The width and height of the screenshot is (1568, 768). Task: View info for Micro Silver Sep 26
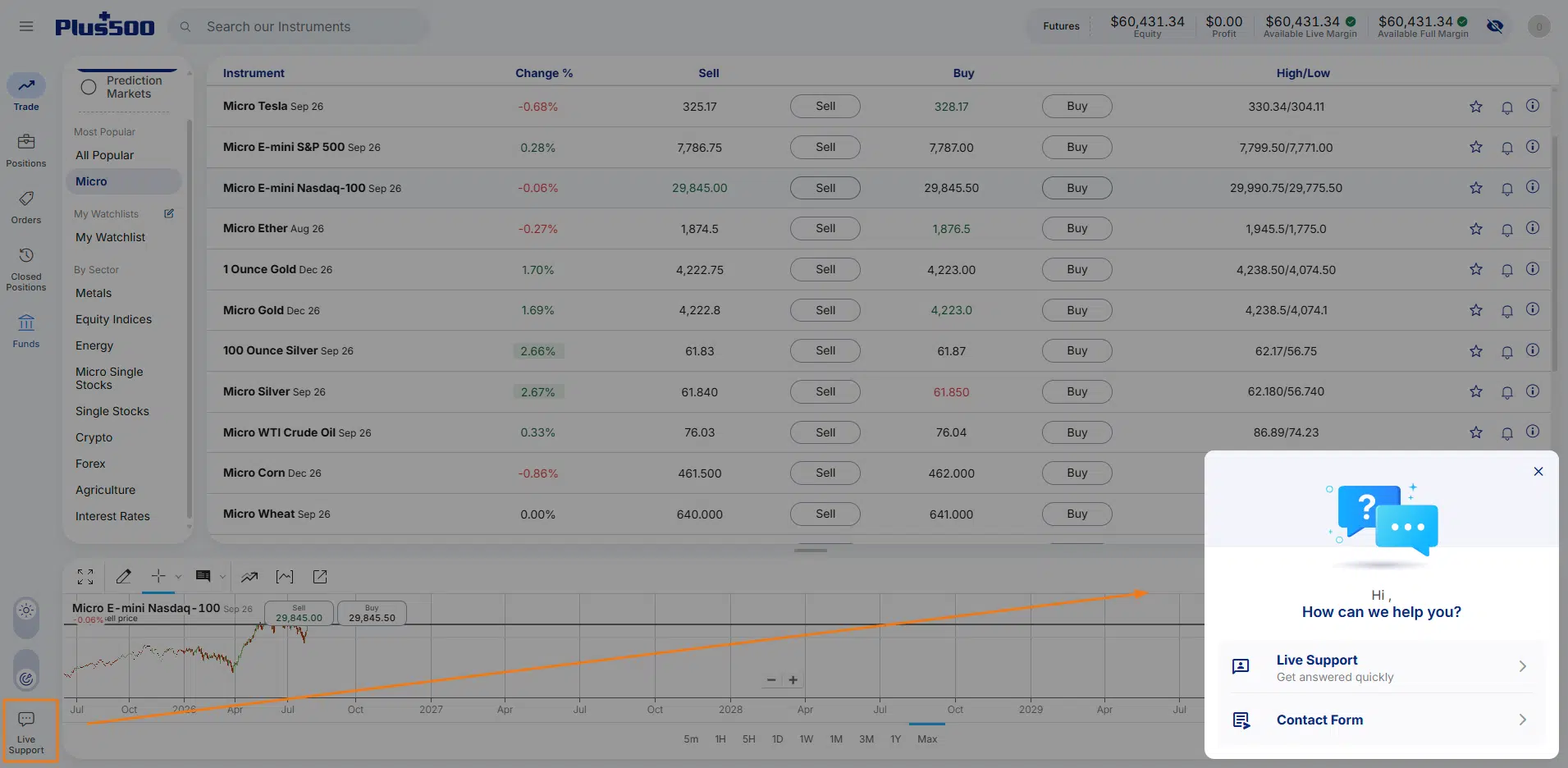point(1533,391)
